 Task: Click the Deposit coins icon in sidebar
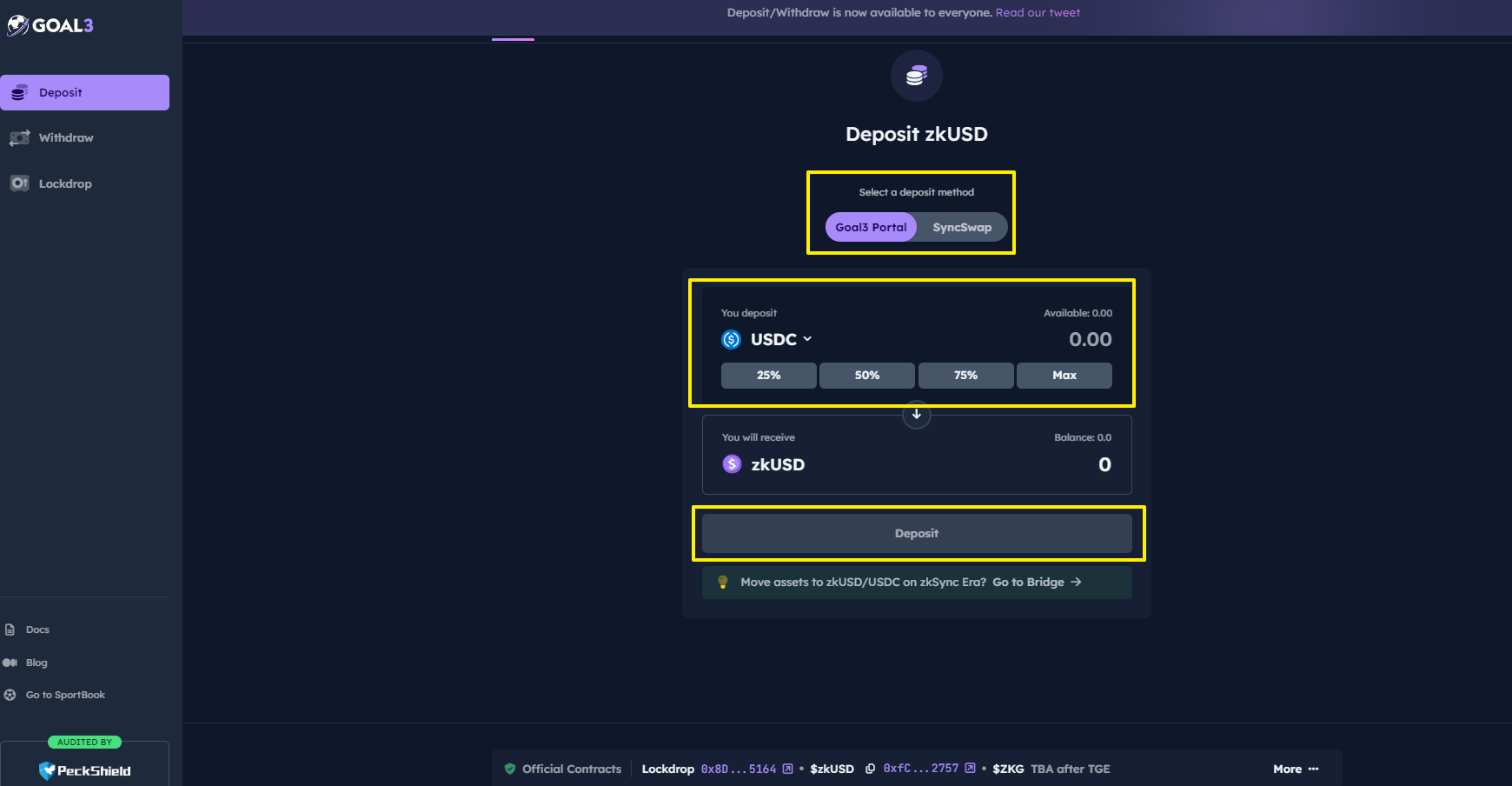click(x=19, y=92)
